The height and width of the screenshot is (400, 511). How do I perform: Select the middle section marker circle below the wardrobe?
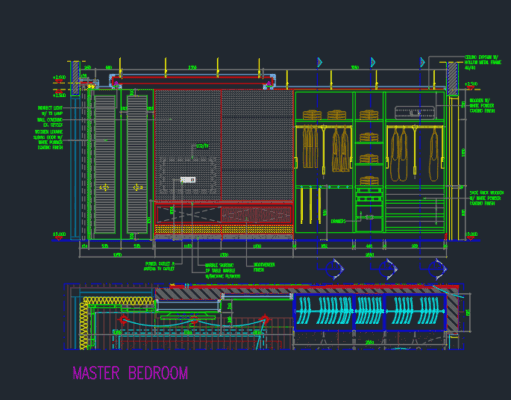click(388, 269)
